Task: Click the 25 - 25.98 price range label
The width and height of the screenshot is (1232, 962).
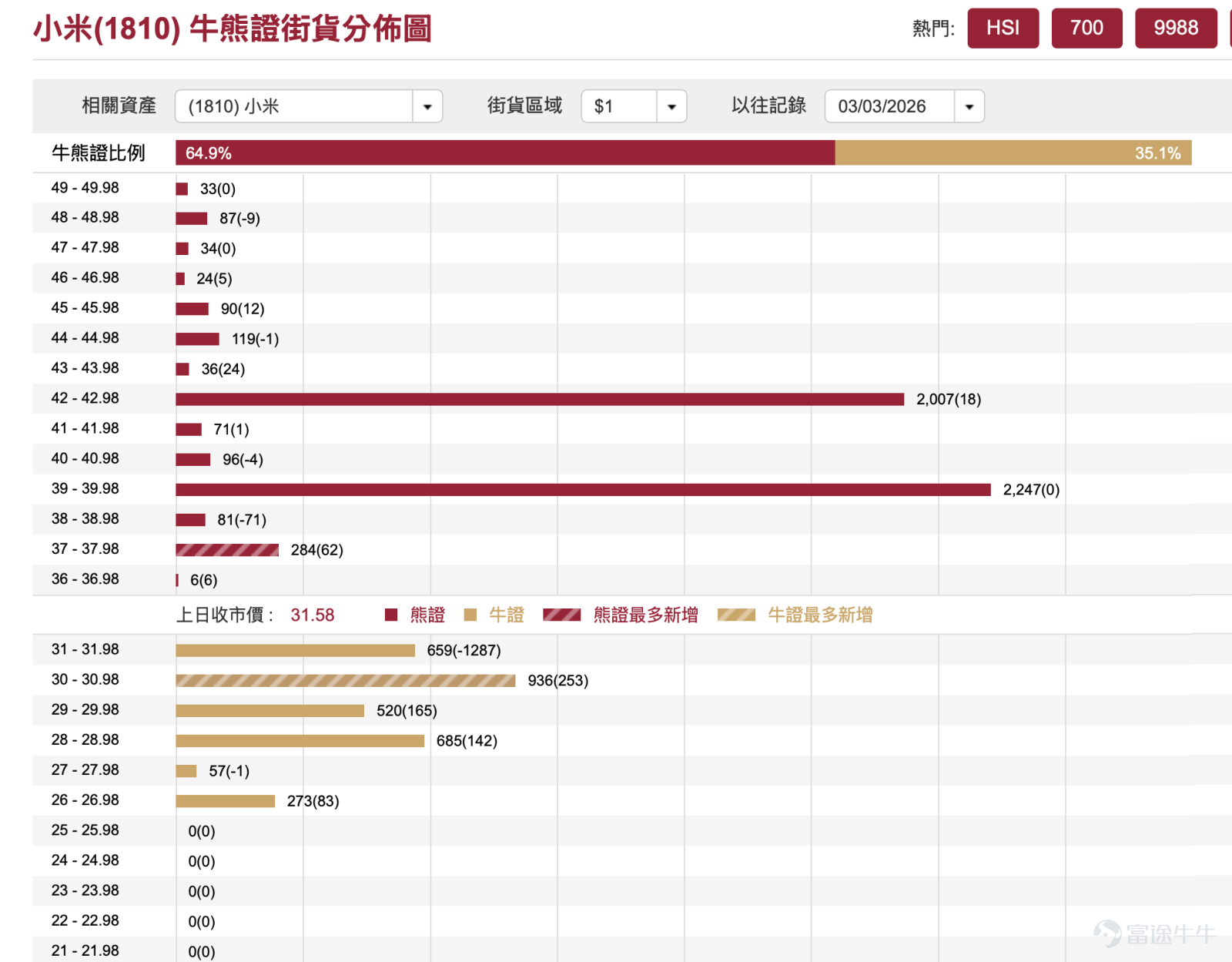Action: pos(85,830)
